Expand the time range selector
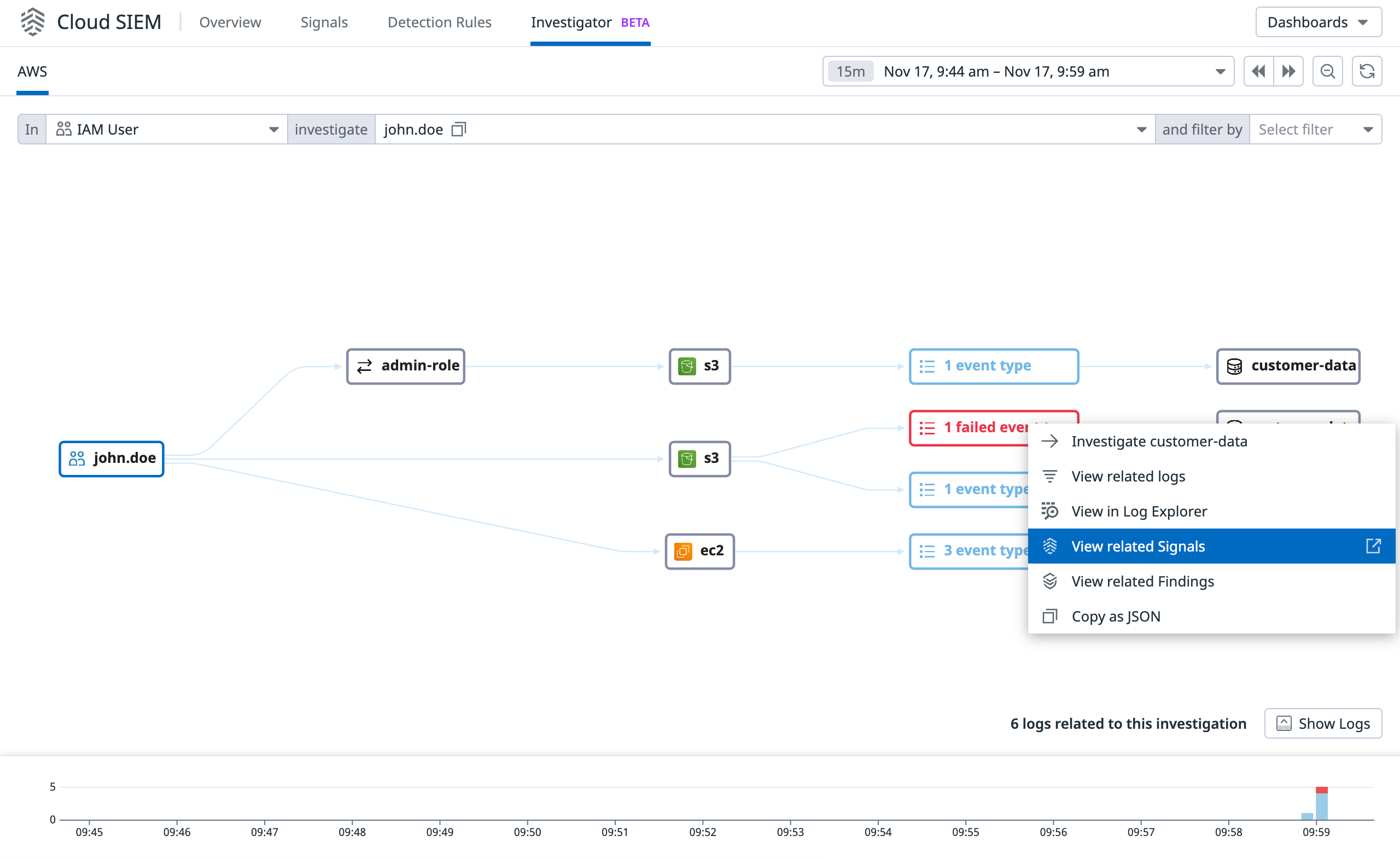 coord(1220,71)
